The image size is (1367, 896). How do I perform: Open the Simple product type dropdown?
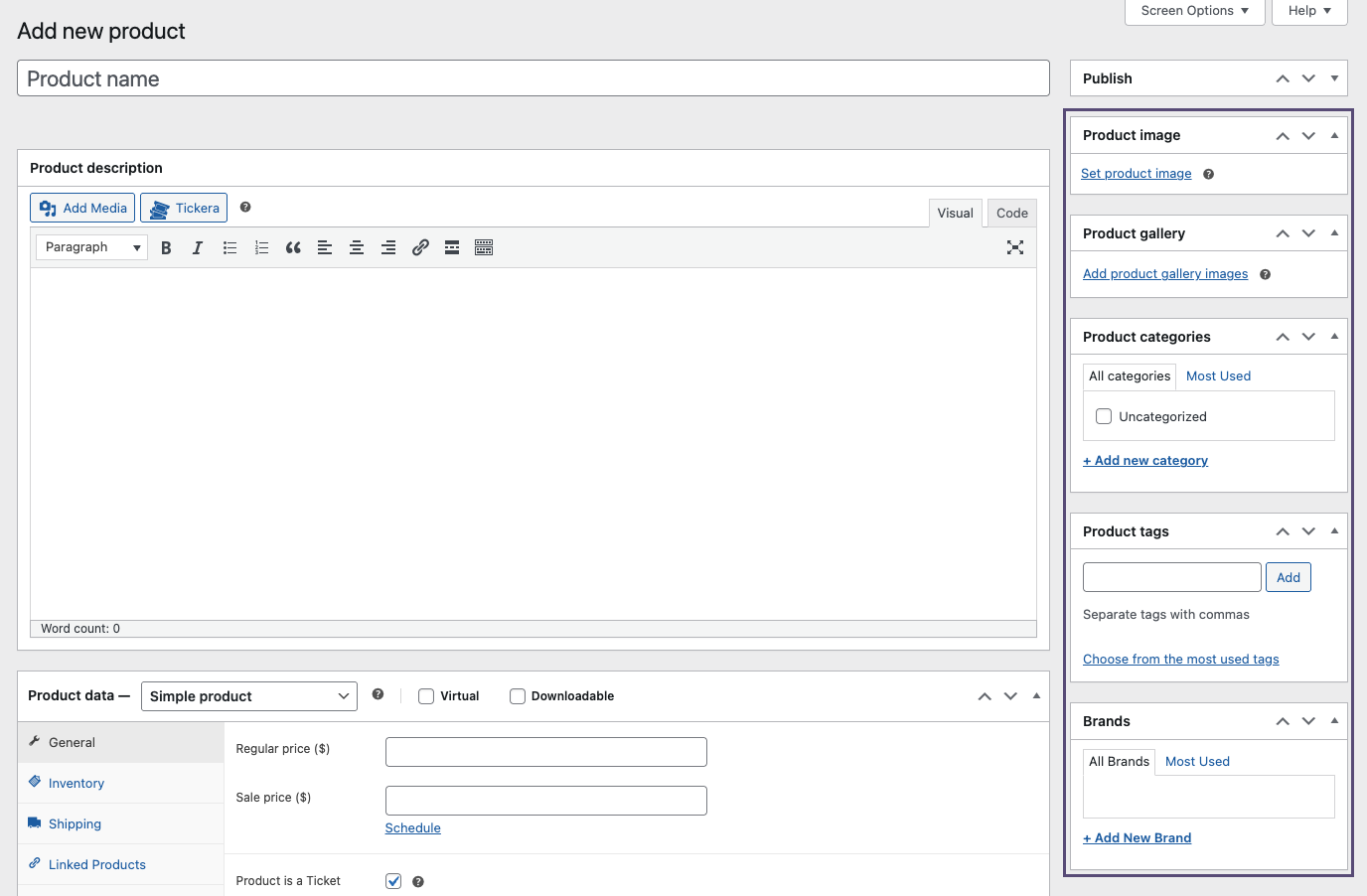click(248, 696)
